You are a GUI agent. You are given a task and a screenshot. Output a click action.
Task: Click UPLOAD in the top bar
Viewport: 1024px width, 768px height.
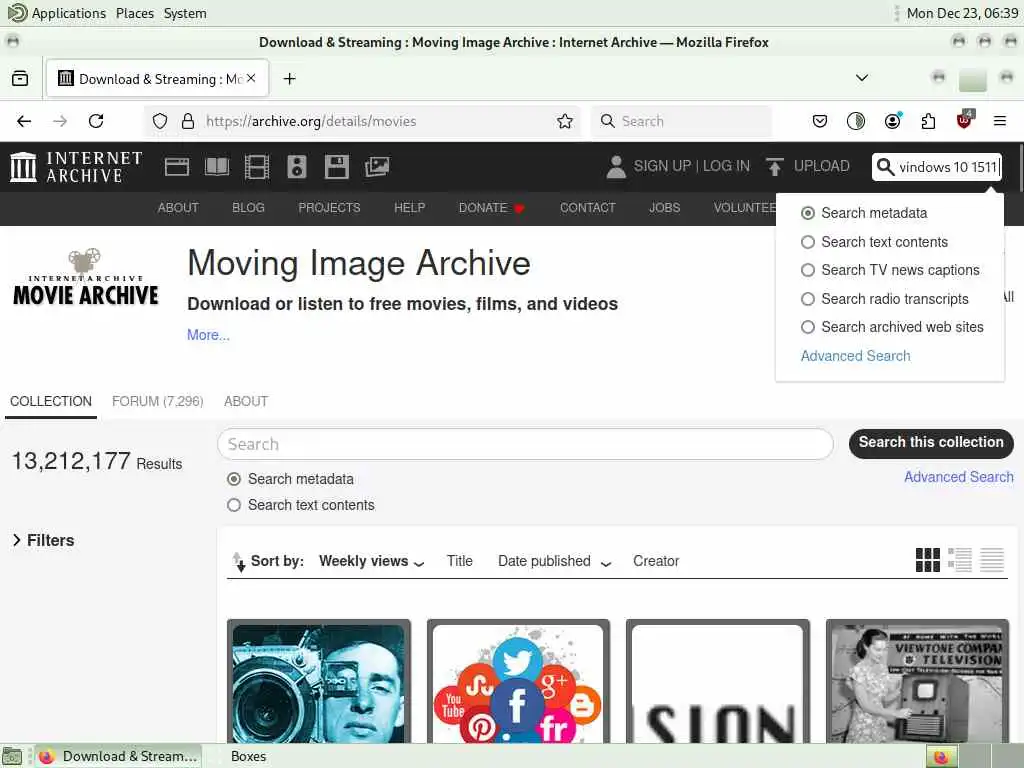coord(822,166)
